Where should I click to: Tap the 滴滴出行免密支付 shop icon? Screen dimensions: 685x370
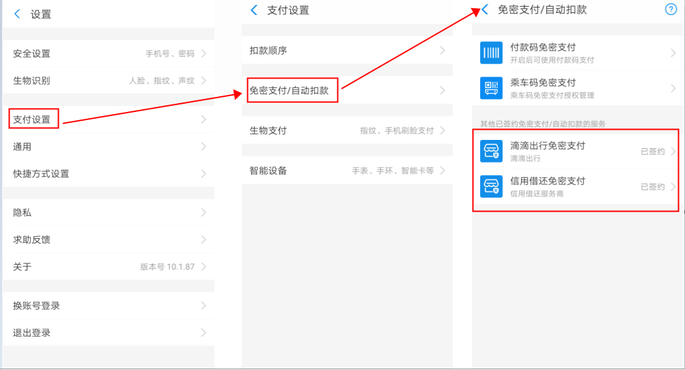point(491,151)
